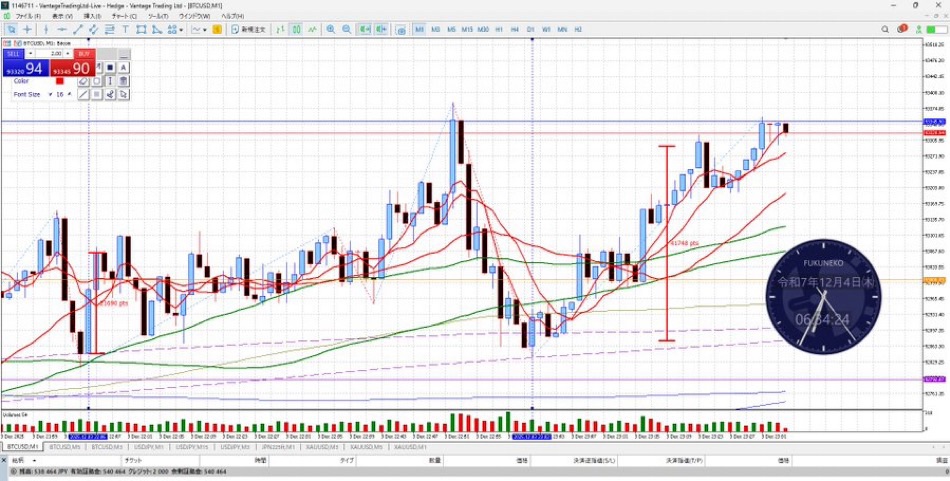Switch chart to D1 timeframe
Viewport: 950px width, 481px height.
[530, 30]
